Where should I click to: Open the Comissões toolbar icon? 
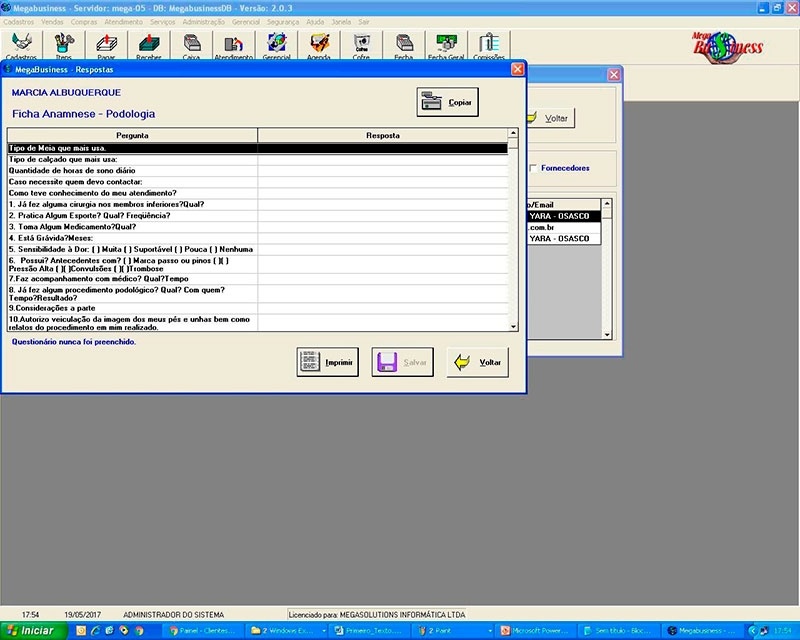tap(489, 45)
